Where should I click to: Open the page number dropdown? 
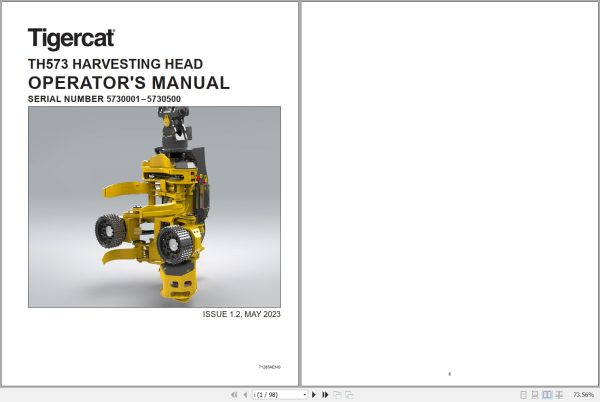305,395
